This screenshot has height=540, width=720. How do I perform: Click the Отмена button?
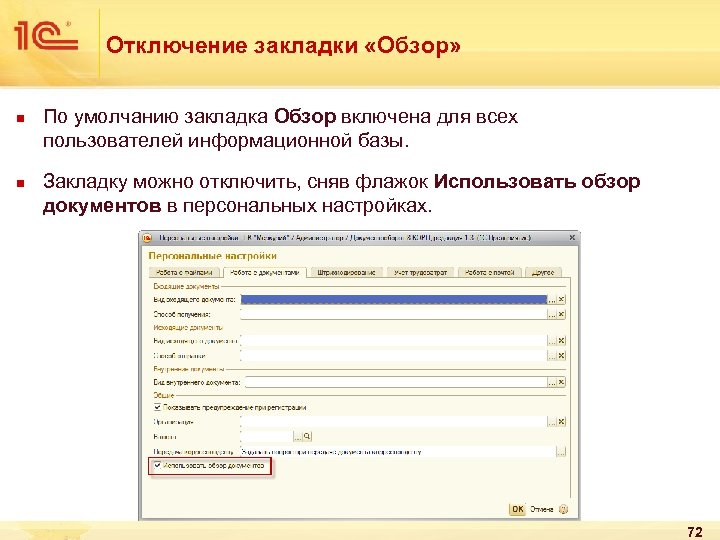541,509
